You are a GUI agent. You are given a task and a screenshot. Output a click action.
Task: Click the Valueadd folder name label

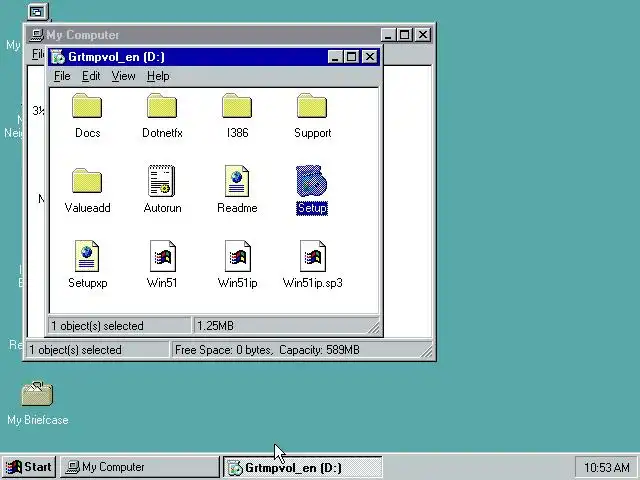[87, 208]
